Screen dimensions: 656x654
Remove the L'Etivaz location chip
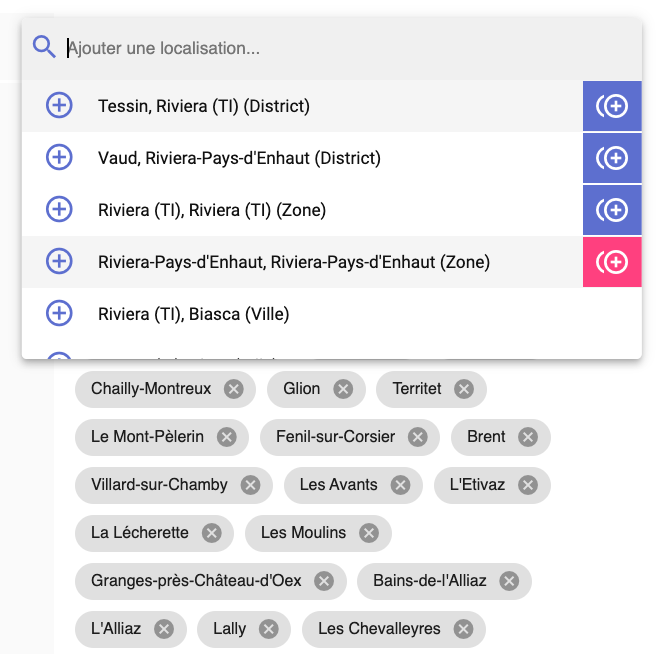click(x=528, y=485)
